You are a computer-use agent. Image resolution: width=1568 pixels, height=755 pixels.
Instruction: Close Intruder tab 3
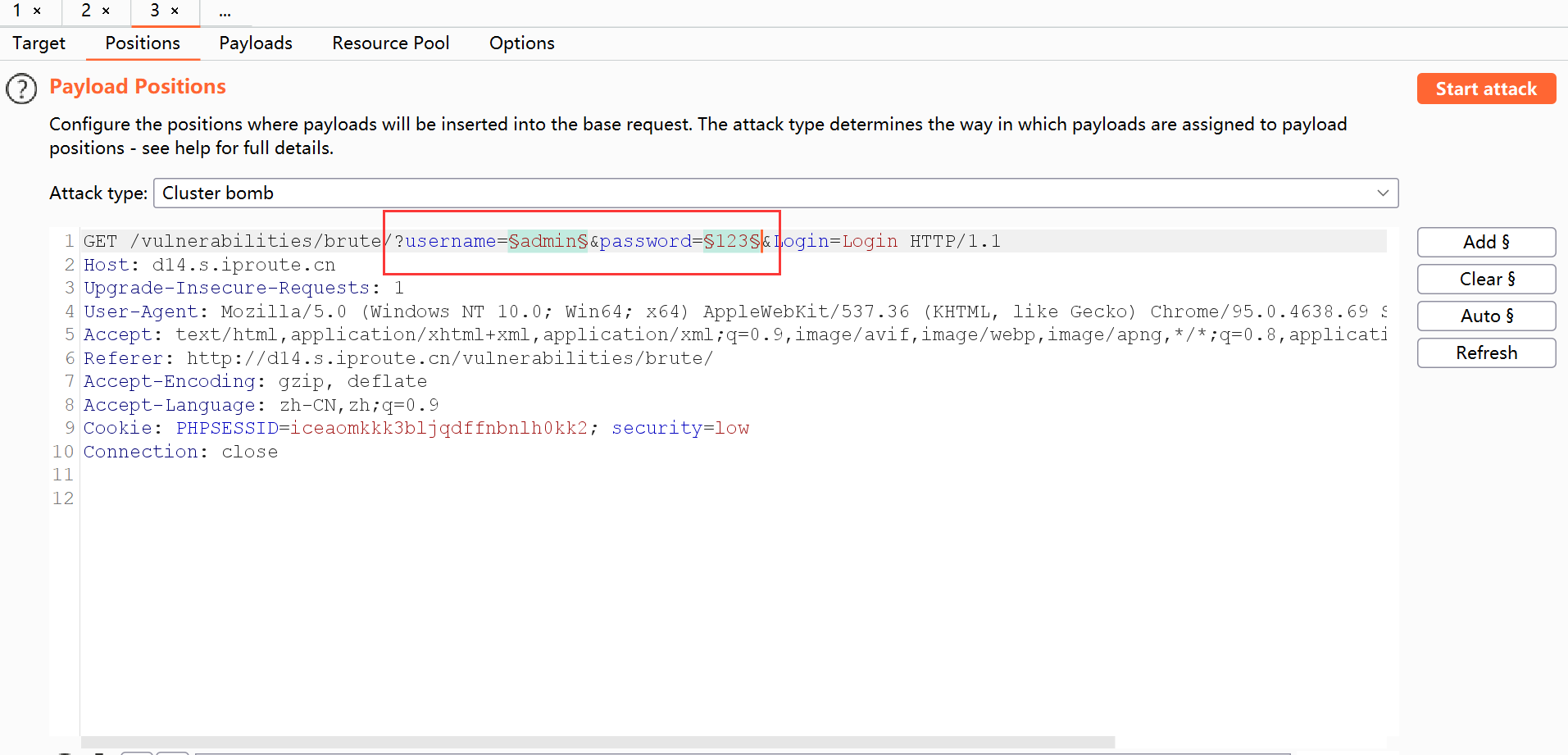[175, 11]
